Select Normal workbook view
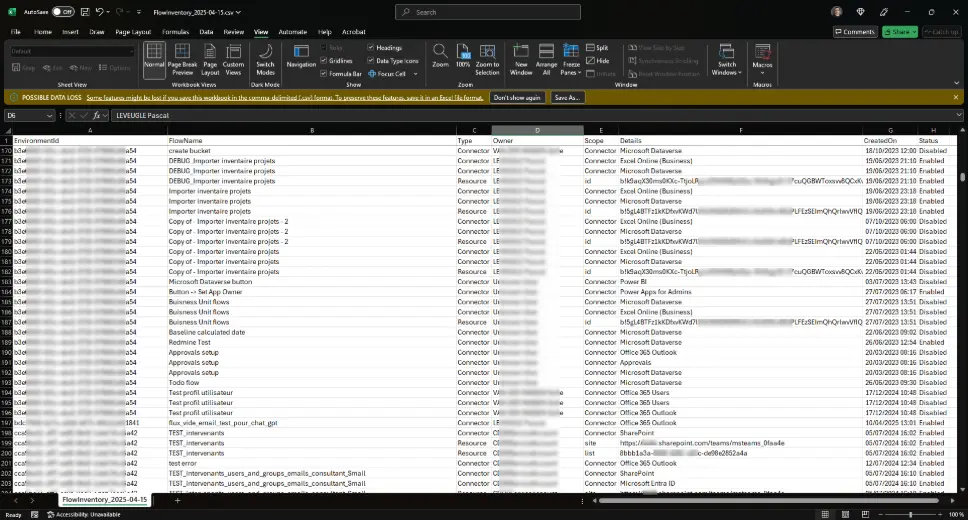The height and width of the screenshot is (520, 968). point(154,60)
